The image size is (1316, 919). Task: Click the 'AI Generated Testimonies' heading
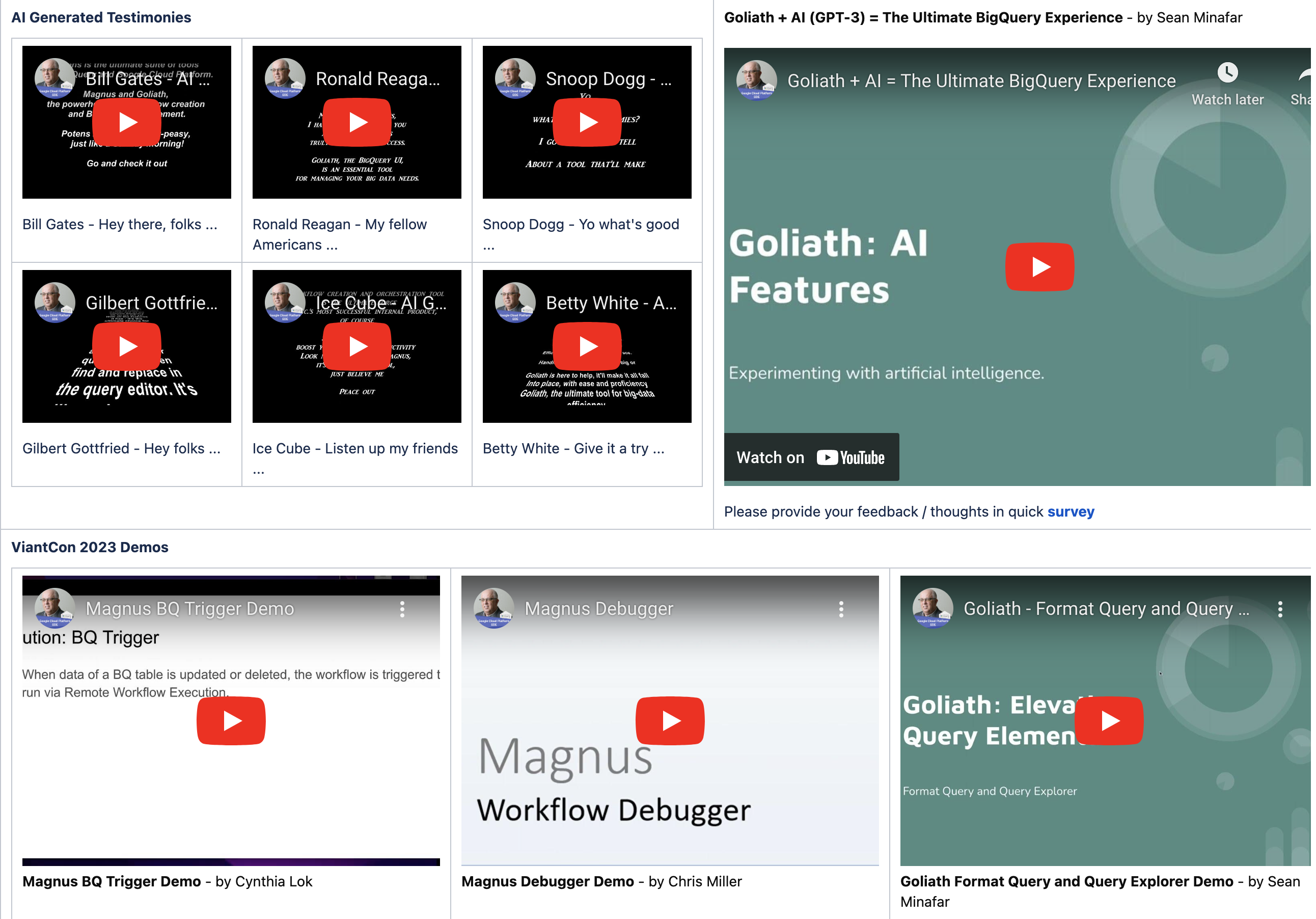[x=101, y=17]
